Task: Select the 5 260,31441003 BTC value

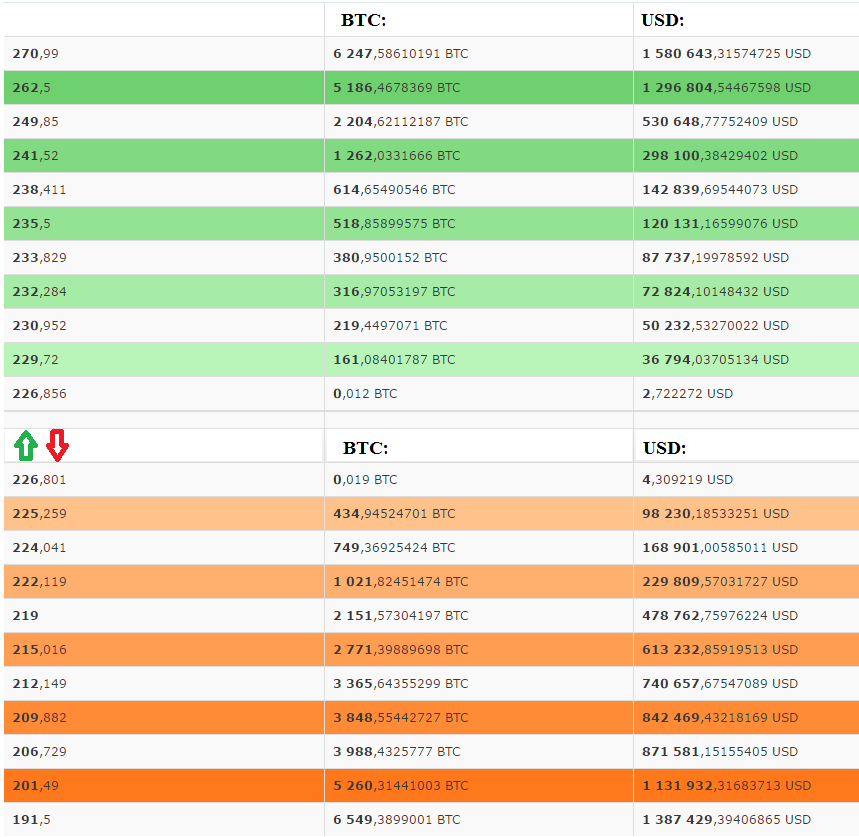Action: pyautogui.click(x=401, y=785)
